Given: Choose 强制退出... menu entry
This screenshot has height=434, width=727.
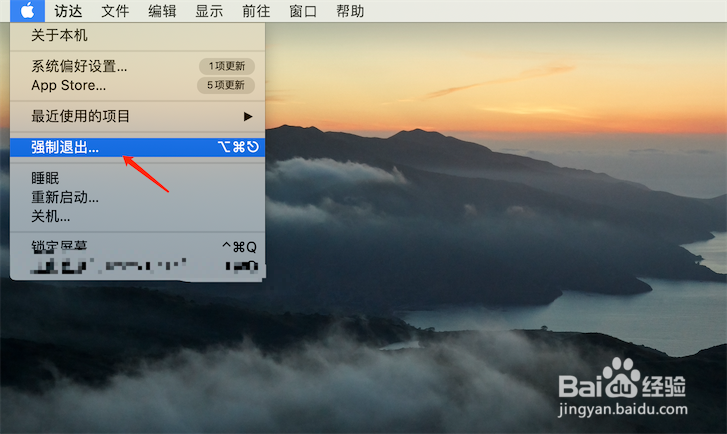Looking at the screenshot, I should point(138,147).
